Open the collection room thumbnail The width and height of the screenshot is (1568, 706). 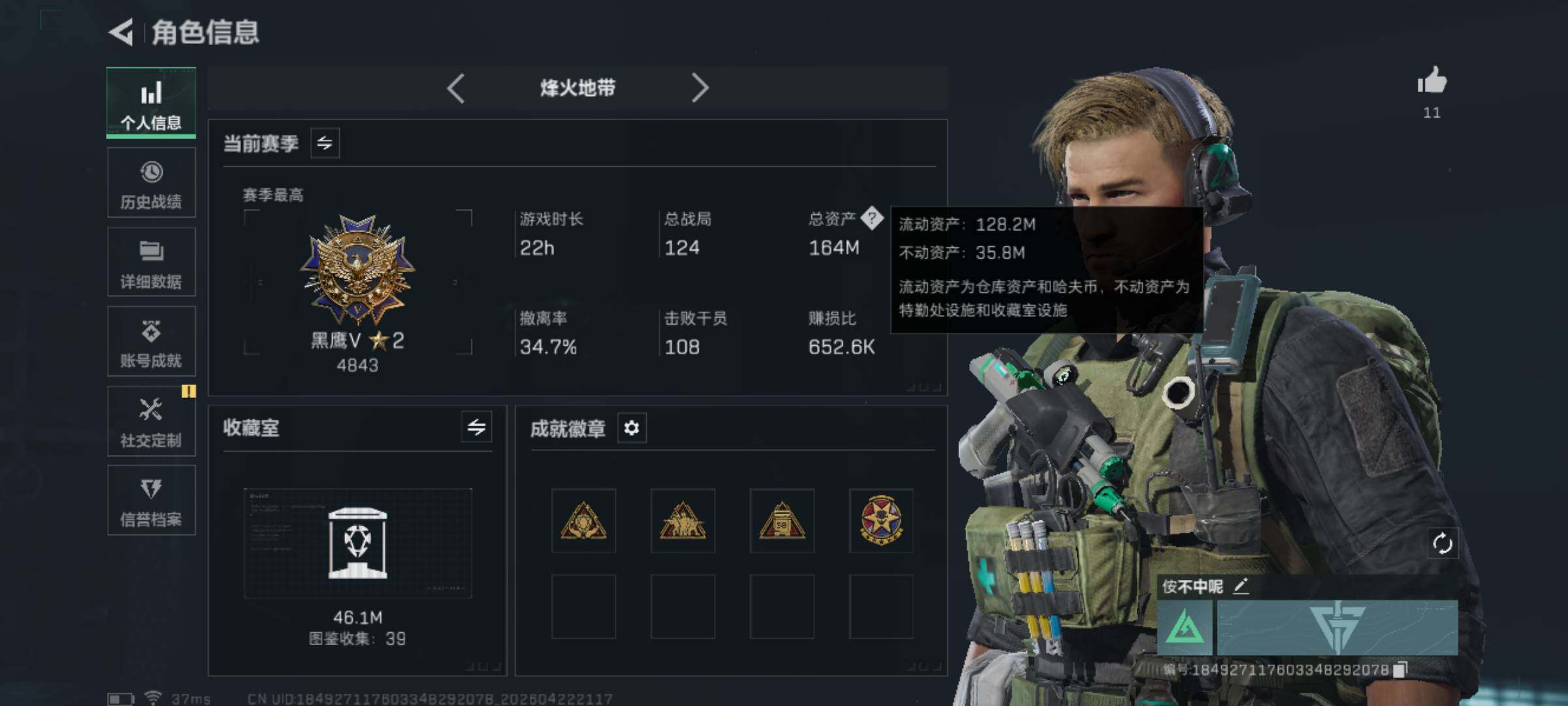pyautogui.click(x=357, y=543)
